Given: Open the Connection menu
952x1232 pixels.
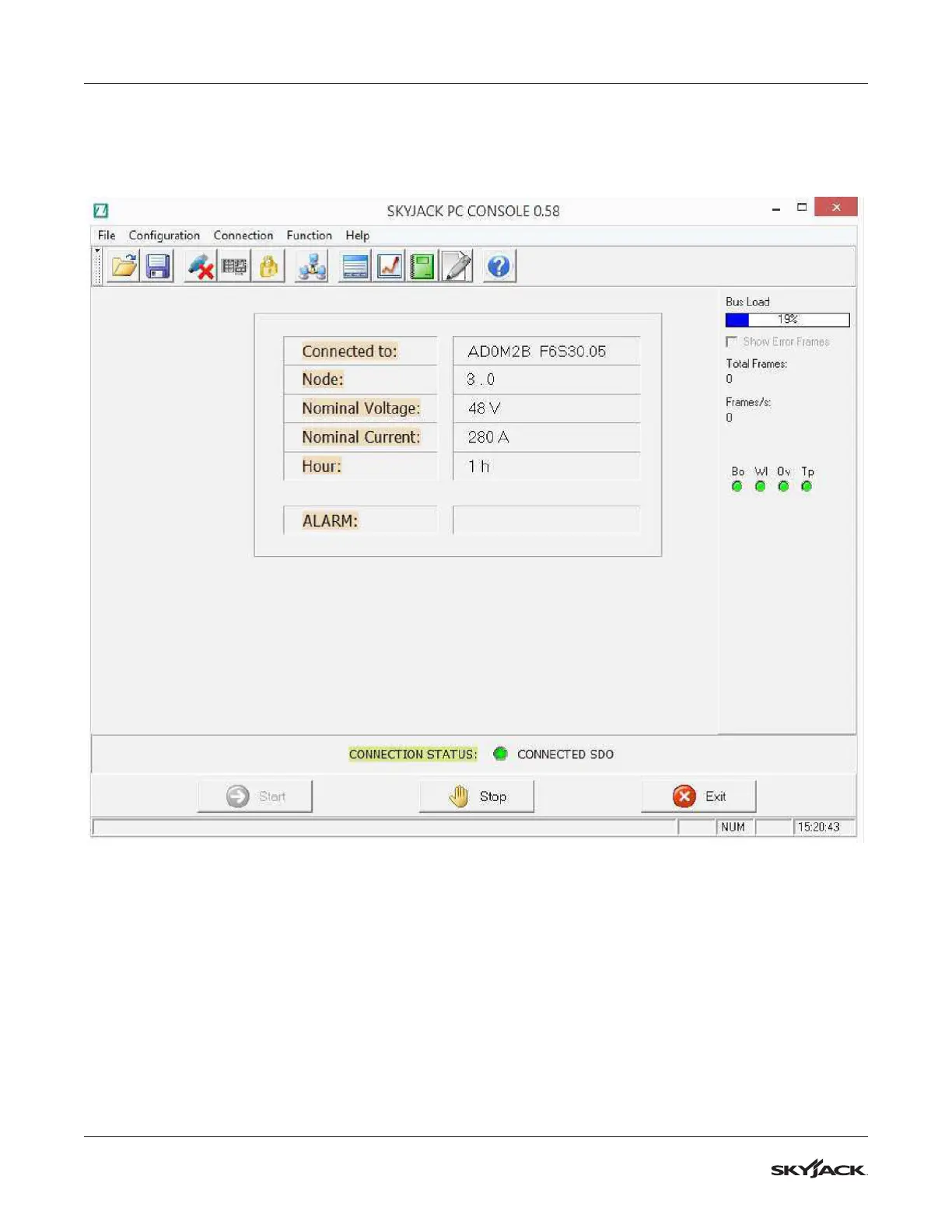Looking at the screenshot, I should pos(243,235).
